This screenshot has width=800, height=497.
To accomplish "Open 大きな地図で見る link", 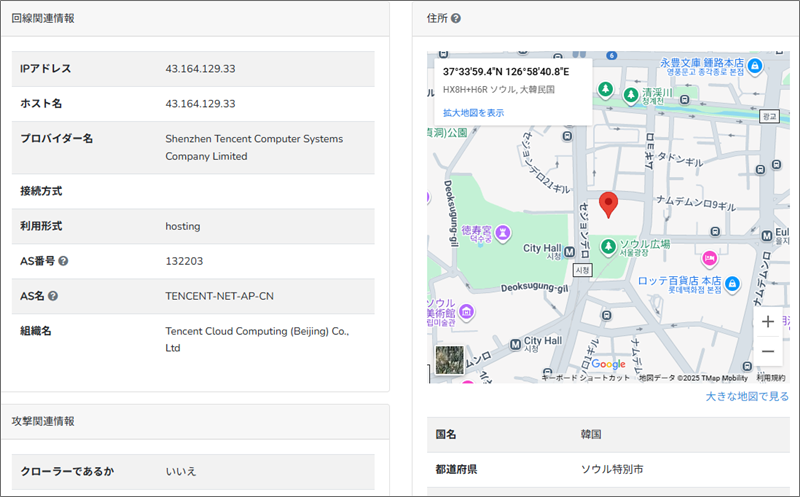I will (x=747, y=396).
